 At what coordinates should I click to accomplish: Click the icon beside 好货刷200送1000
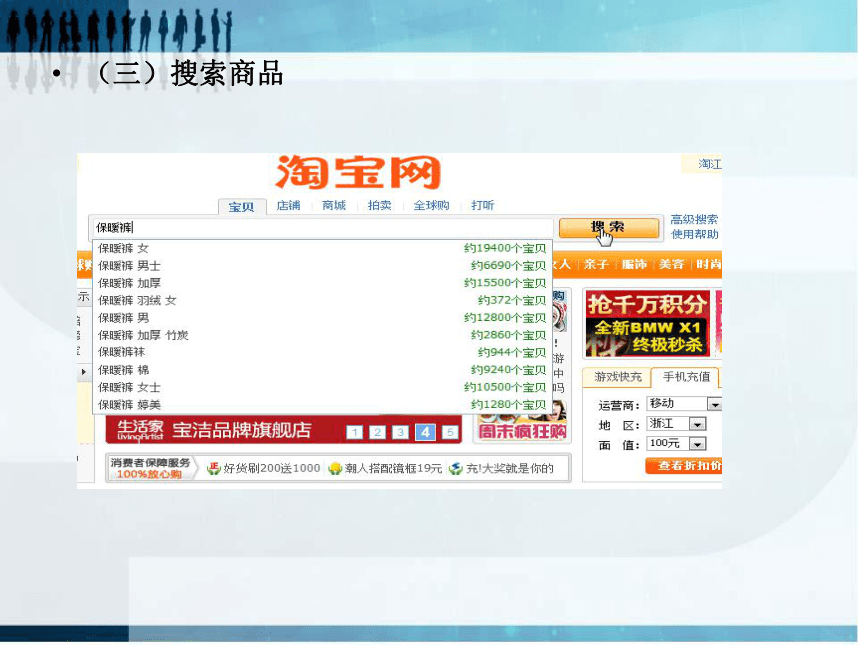pyautogui.click(x=214, y=469)
